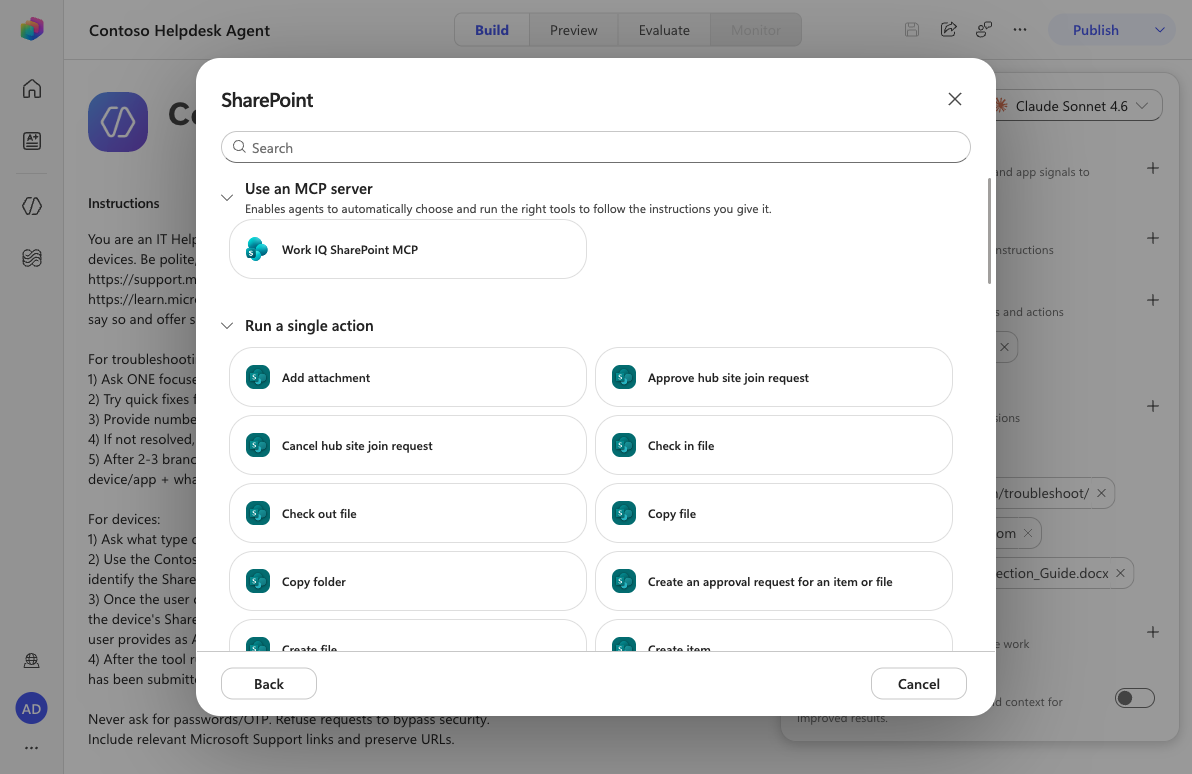Collapse the Run a single action section

click(227, 326)
